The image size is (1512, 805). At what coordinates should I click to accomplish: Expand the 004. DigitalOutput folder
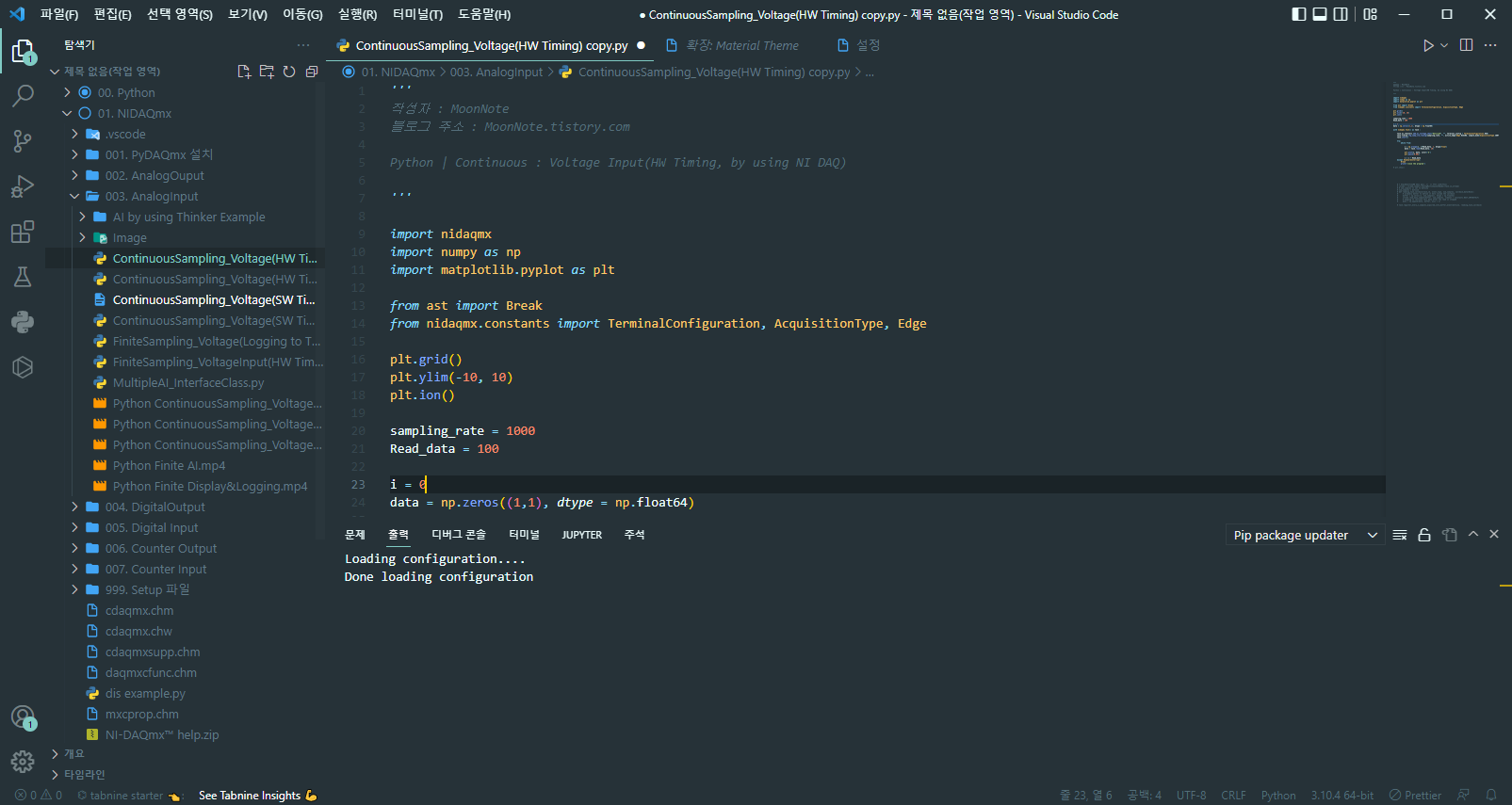tap(75, 507)
